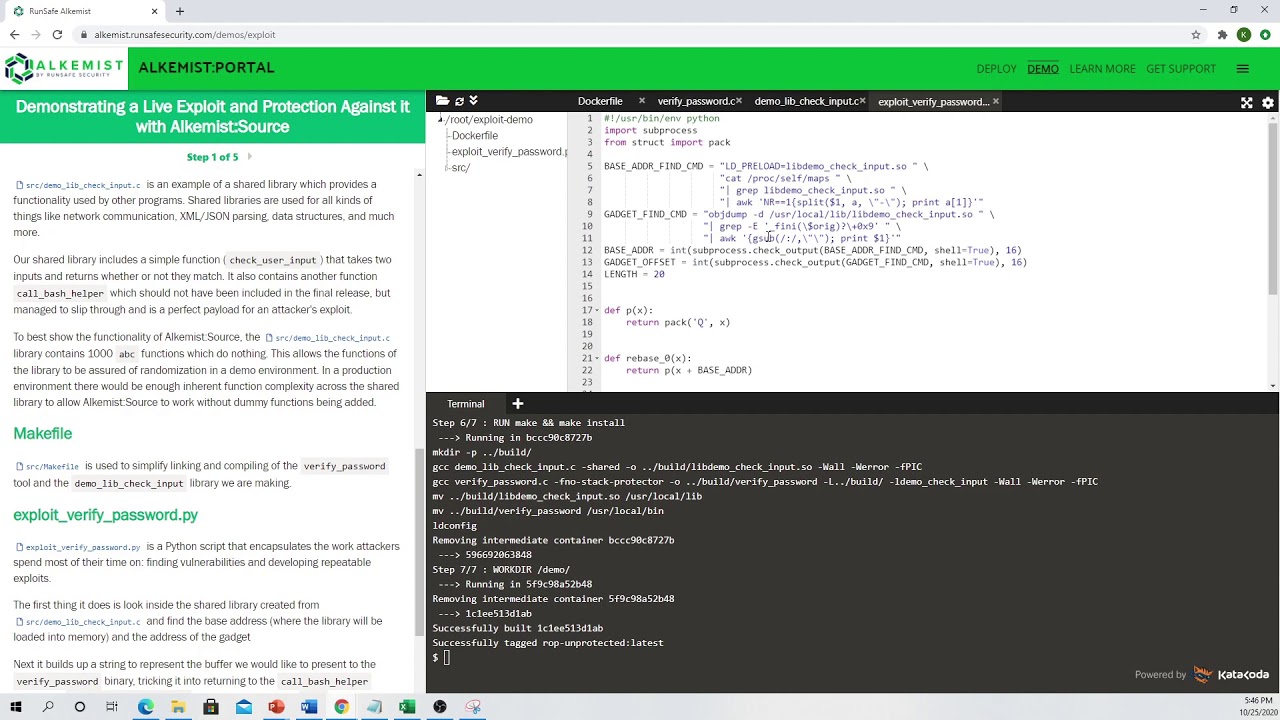This screenshot has width=1280, height=720.
Task: Open DEMO in portal navigation
Action: tap(1043, 69)
